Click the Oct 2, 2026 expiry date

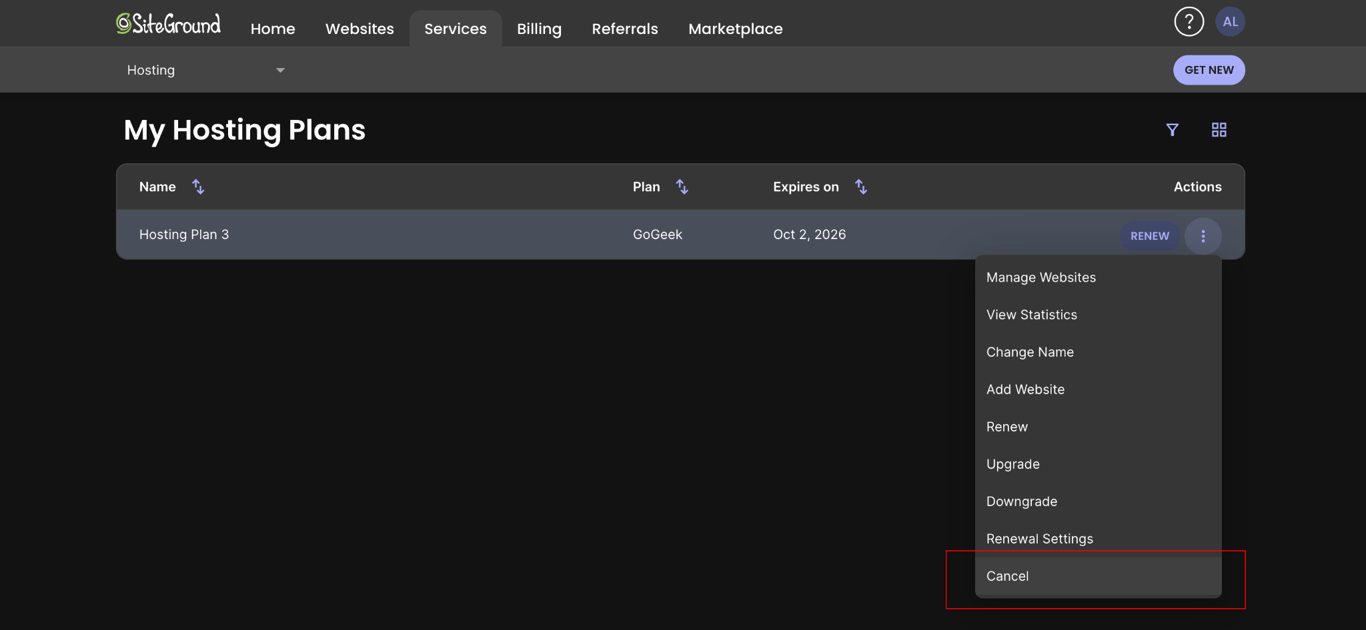809,234
